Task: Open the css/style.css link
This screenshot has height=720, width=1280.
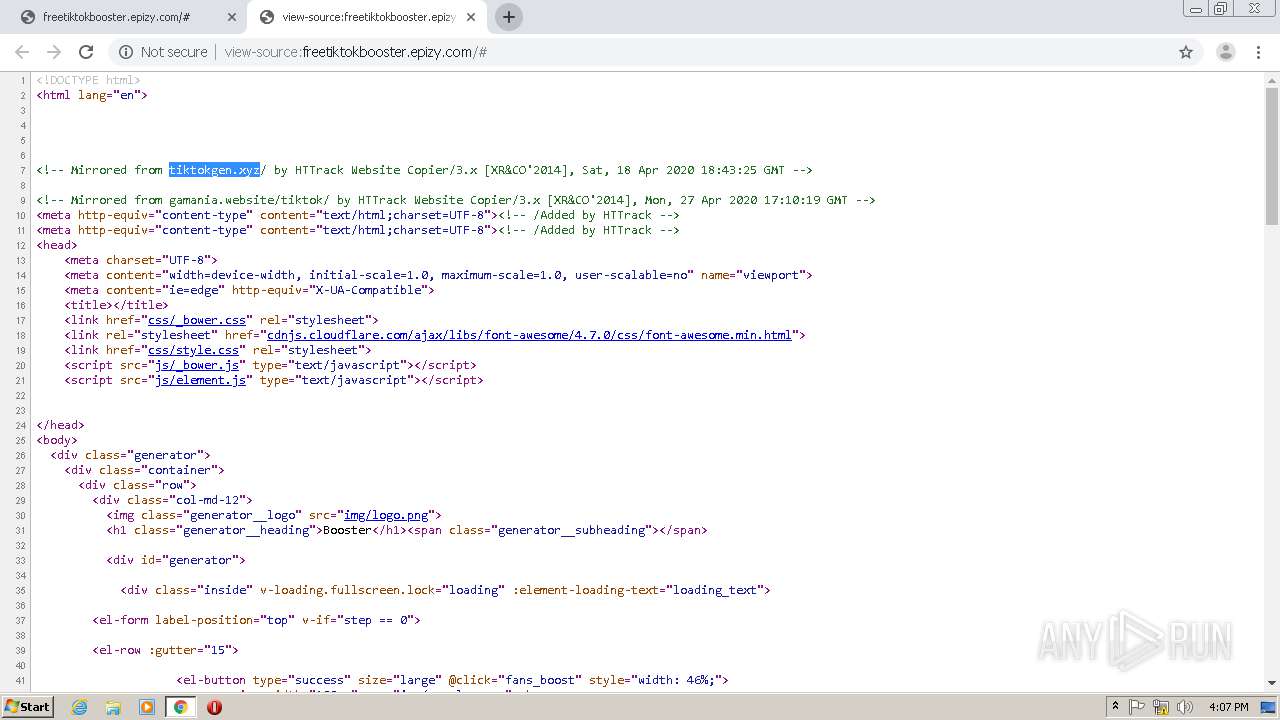Action: click(193, 350)
